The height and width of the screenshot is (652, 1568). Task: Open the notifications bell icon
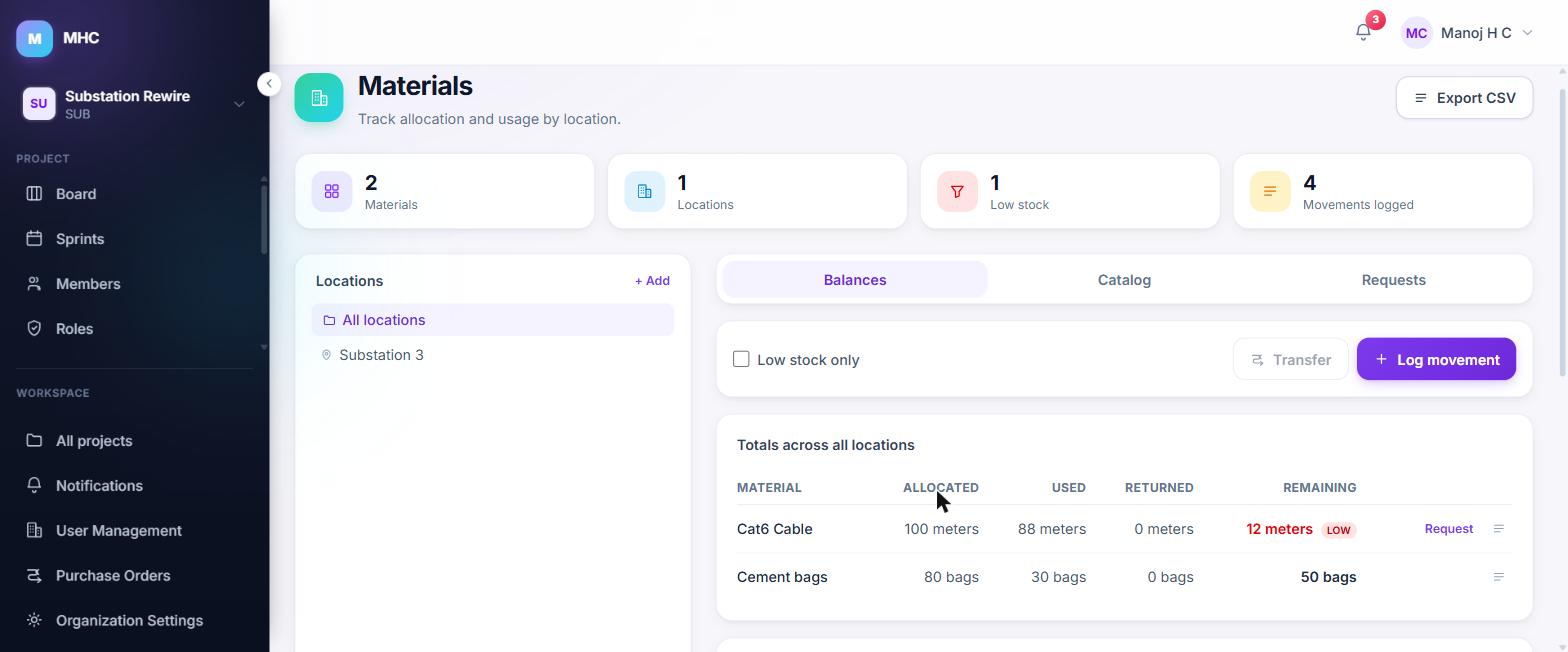(x=1363, y=33)
